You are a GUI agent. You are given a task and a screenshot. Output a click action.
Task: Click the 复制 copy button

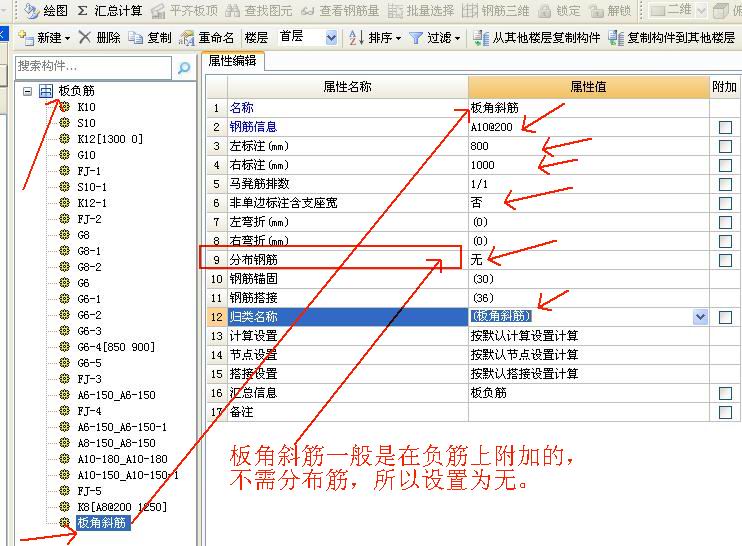[x=150, y=37]
